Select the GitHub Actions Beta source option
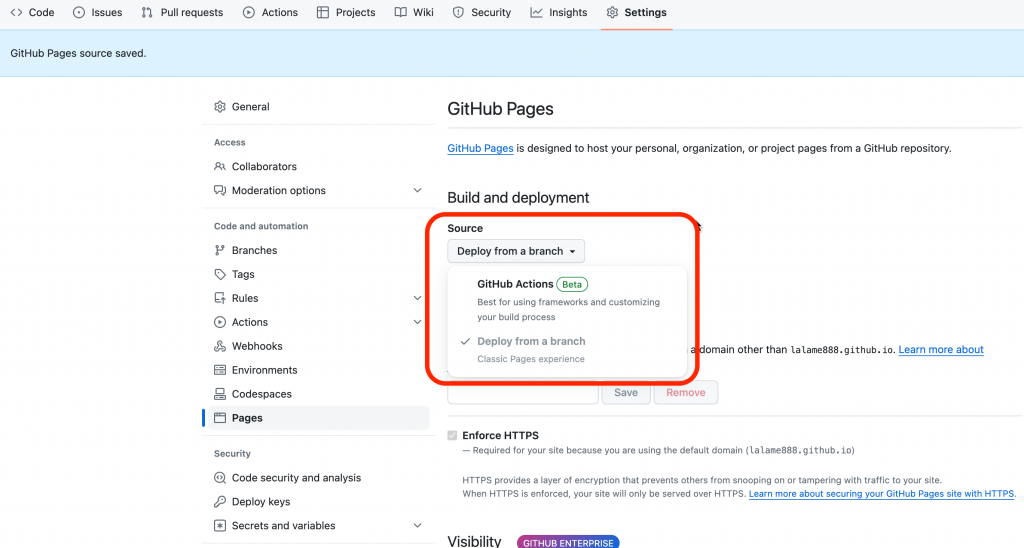The width and height of the screenshot is (1024, 548). click(x=567, y=300)
